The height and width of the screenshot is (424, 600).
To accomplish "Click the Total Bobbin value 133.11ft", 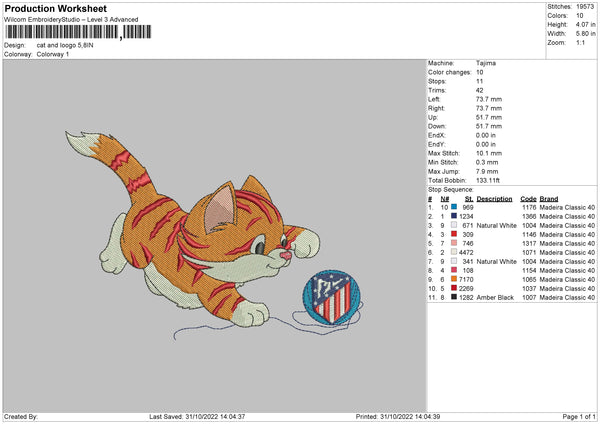I will click(x=488, y=180).
